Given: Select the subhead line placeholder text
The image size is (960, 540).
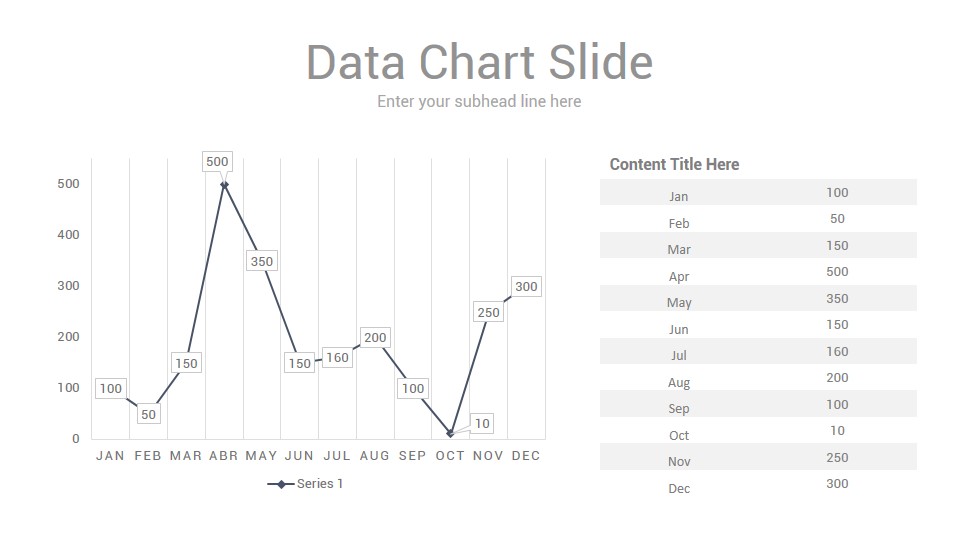Looking at the screenshot, I should 479,101.
